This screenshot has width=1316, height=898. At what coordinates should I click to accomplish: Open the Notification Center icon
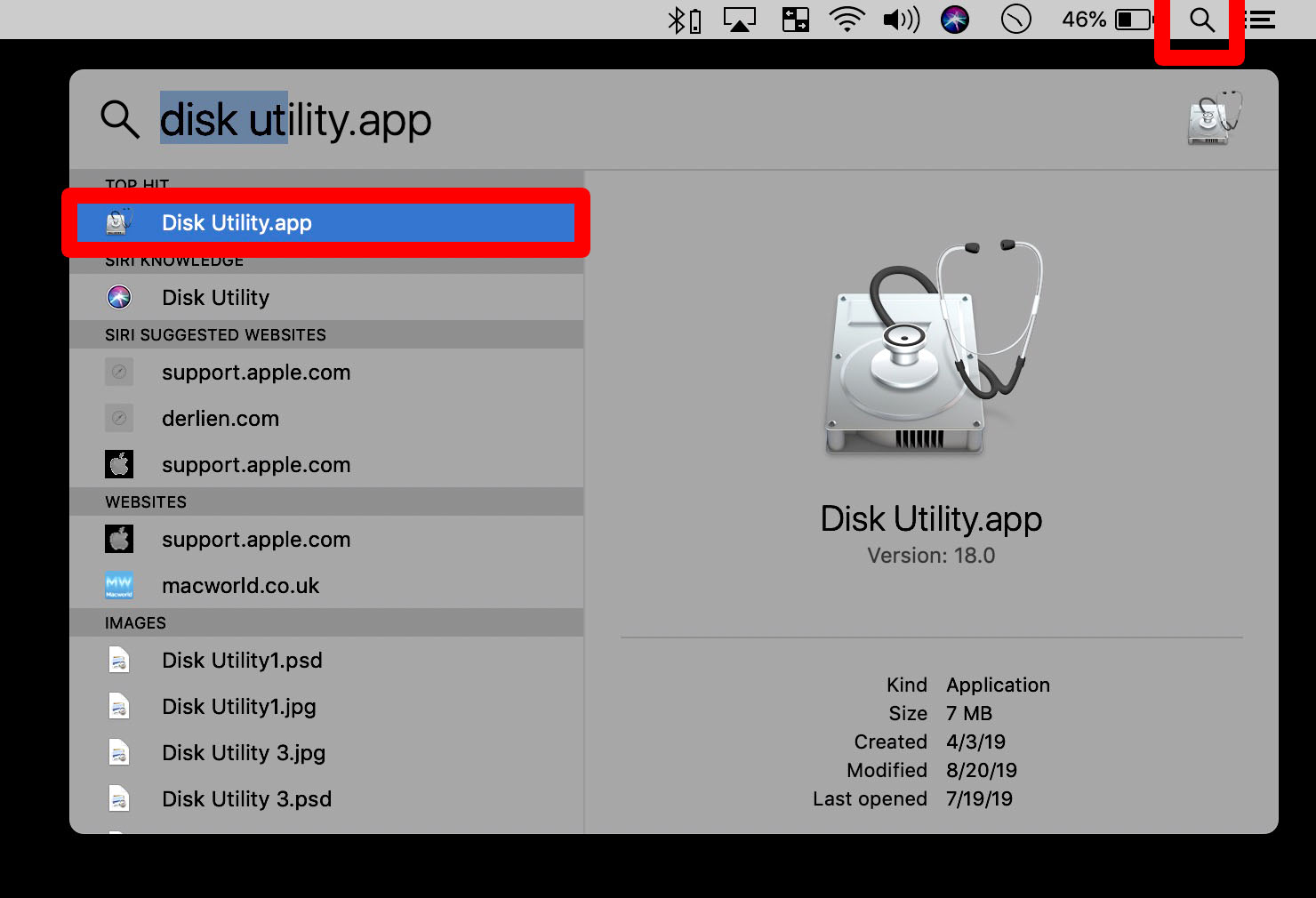(x=1259, y=19)
